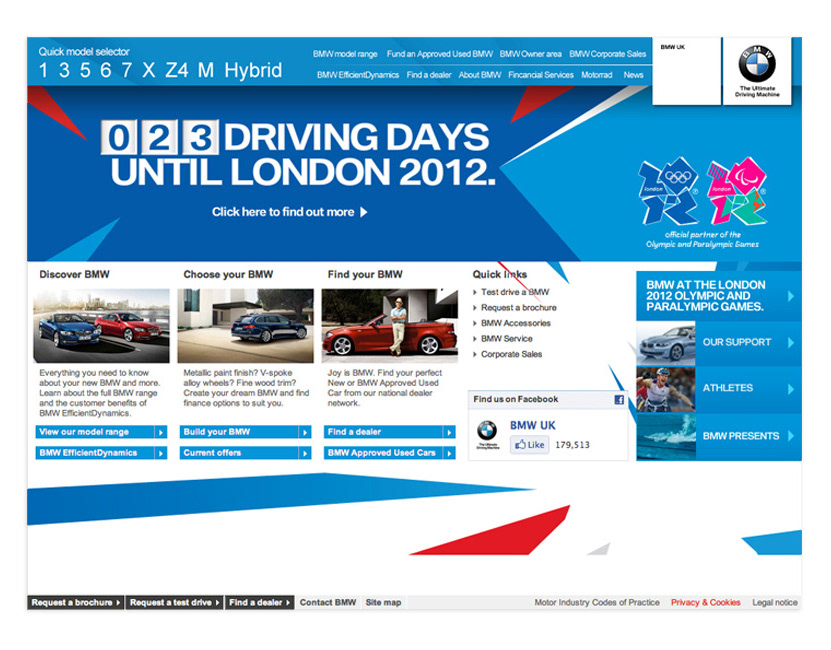The width and height of the screenshot is (831, 650).
Task: Click arrow on blue Find a dealer button
Action: tap(449, 432)
